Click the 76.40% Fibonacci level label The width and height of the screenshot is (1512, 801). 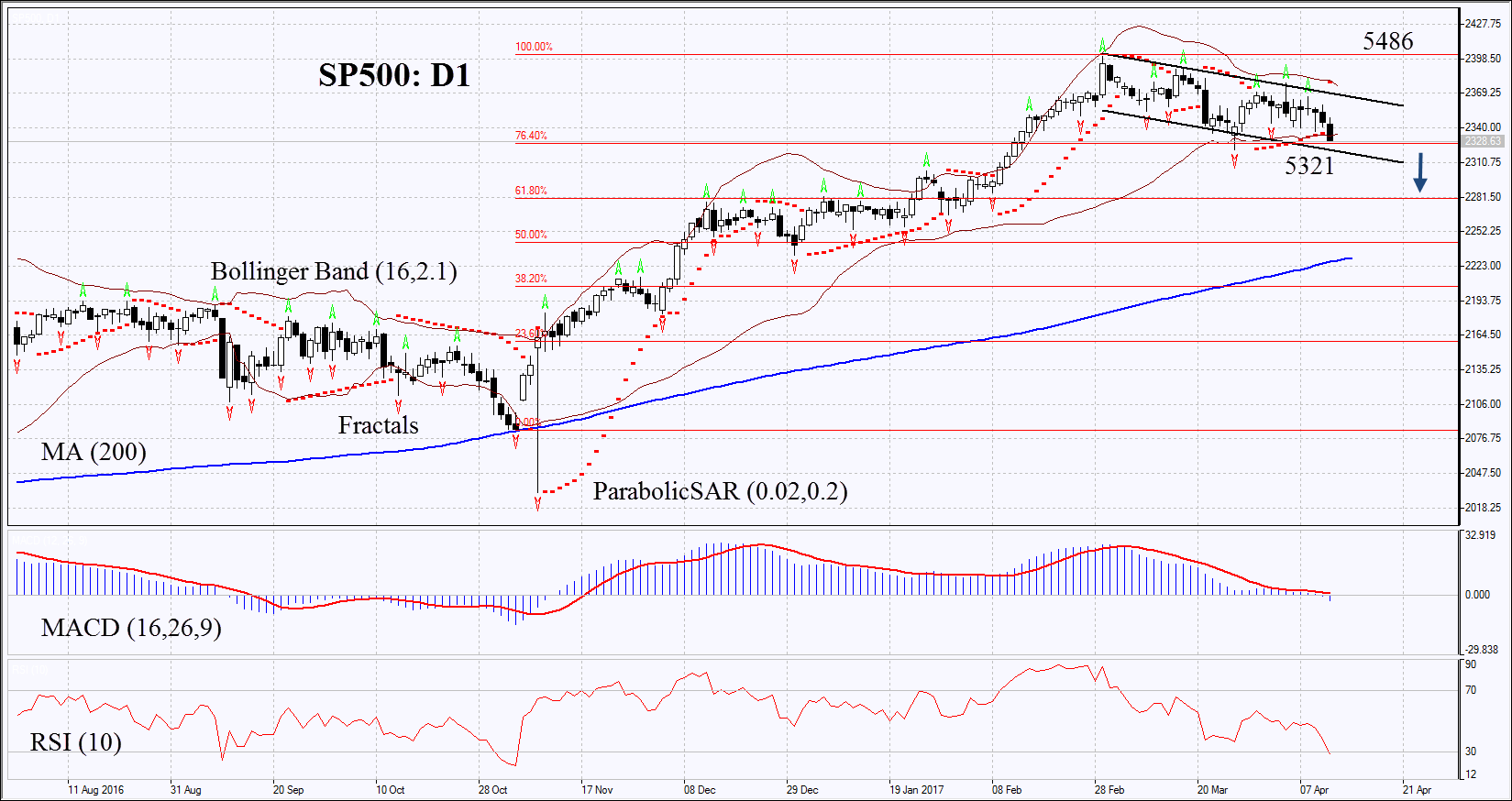pyautogui.click(x=531, y=136)
